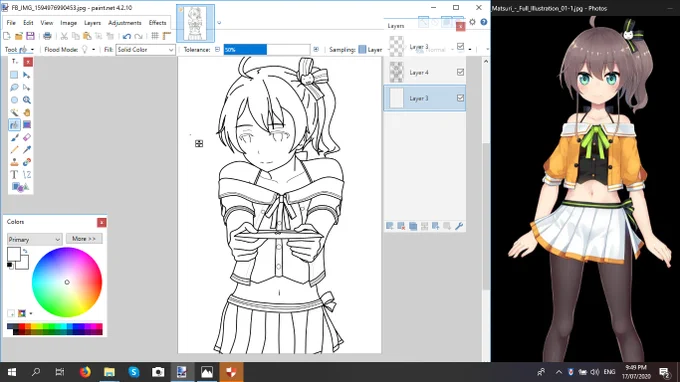This screenshot has width=680, height=382.
Task: Open the Fill Solid Color combo box
Action: click(x=145, y=49)
